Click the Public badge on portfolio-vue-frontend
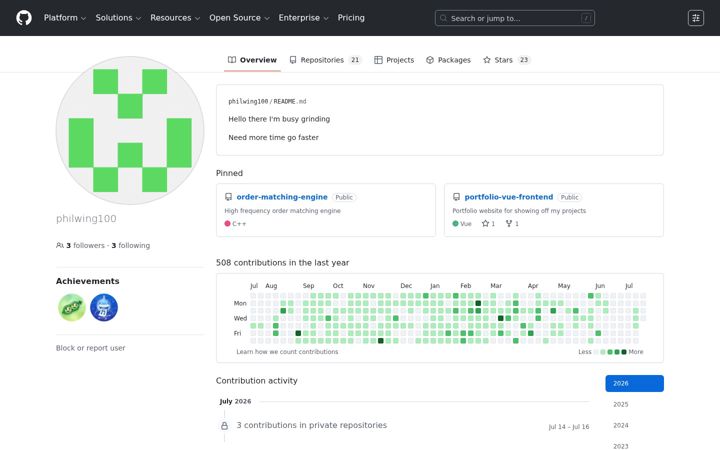720x450 pixels. coord(569,197)
